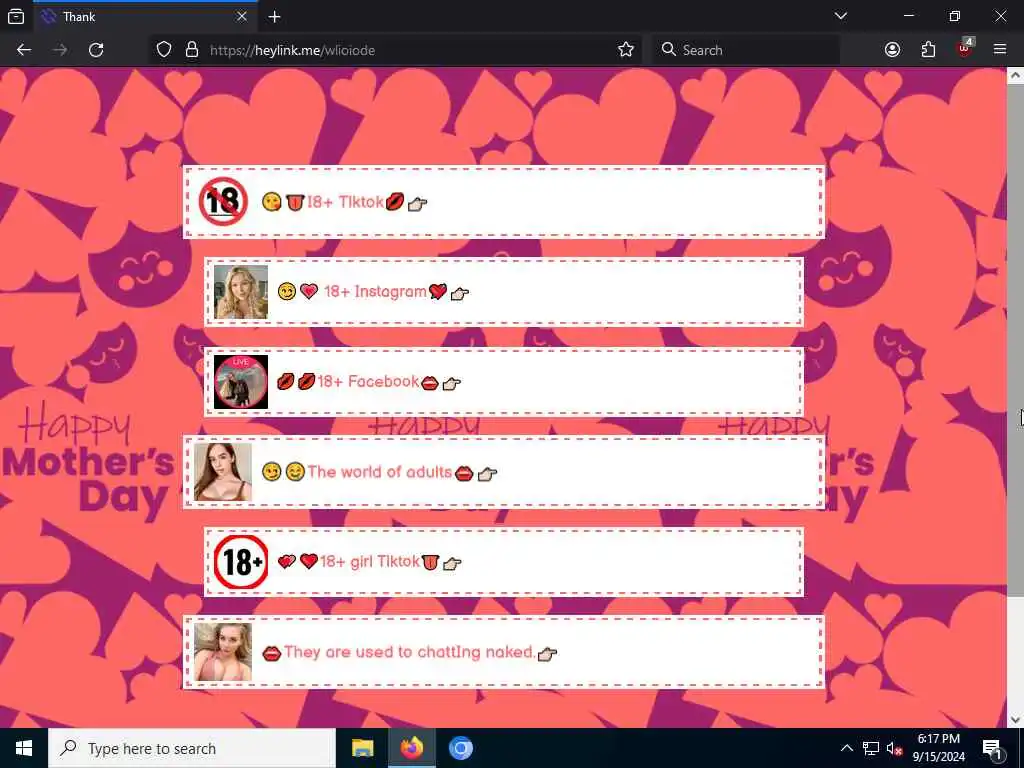Switch to Firefox in the taskbar
The image size is (1024, 768).
point(411,748)
